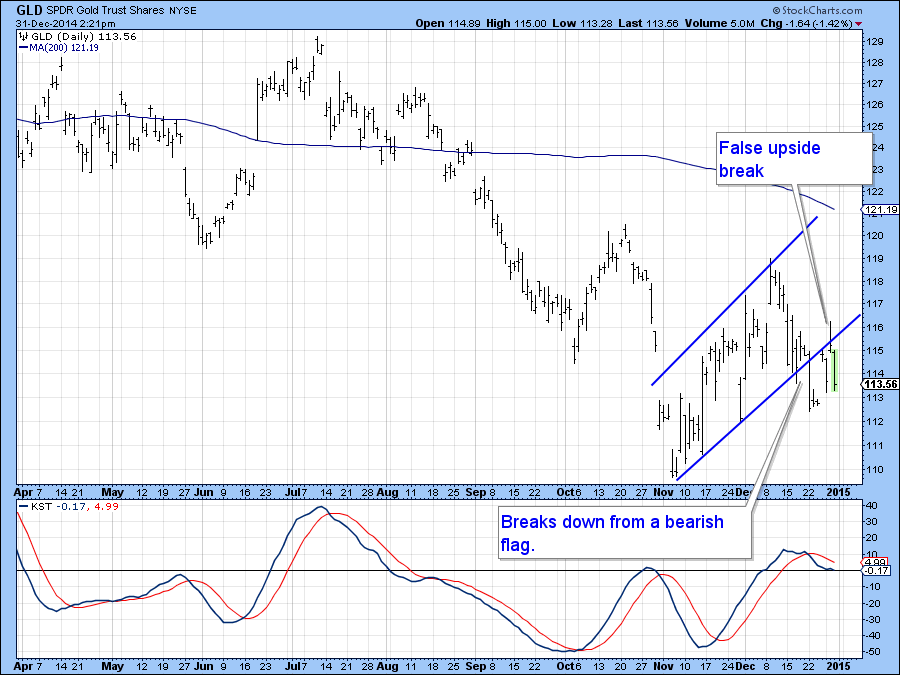Viewport: 900px width, 675px height.
Task: Open the StockCharts.com credit link
Action: click(x=817, y=10)
